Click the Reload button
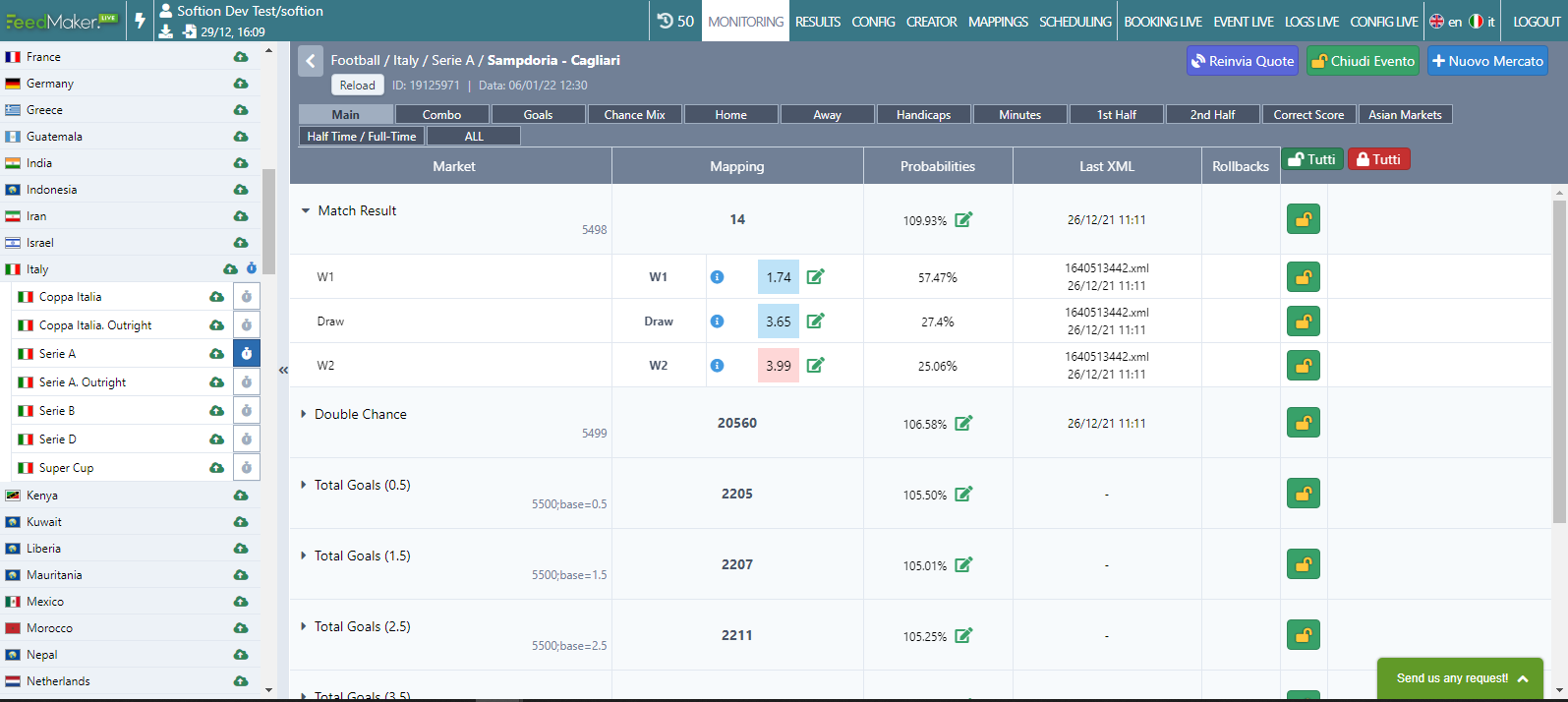The height and width of the screenshot is (702, 1568). pyautogui.click(x=357, y=86)
